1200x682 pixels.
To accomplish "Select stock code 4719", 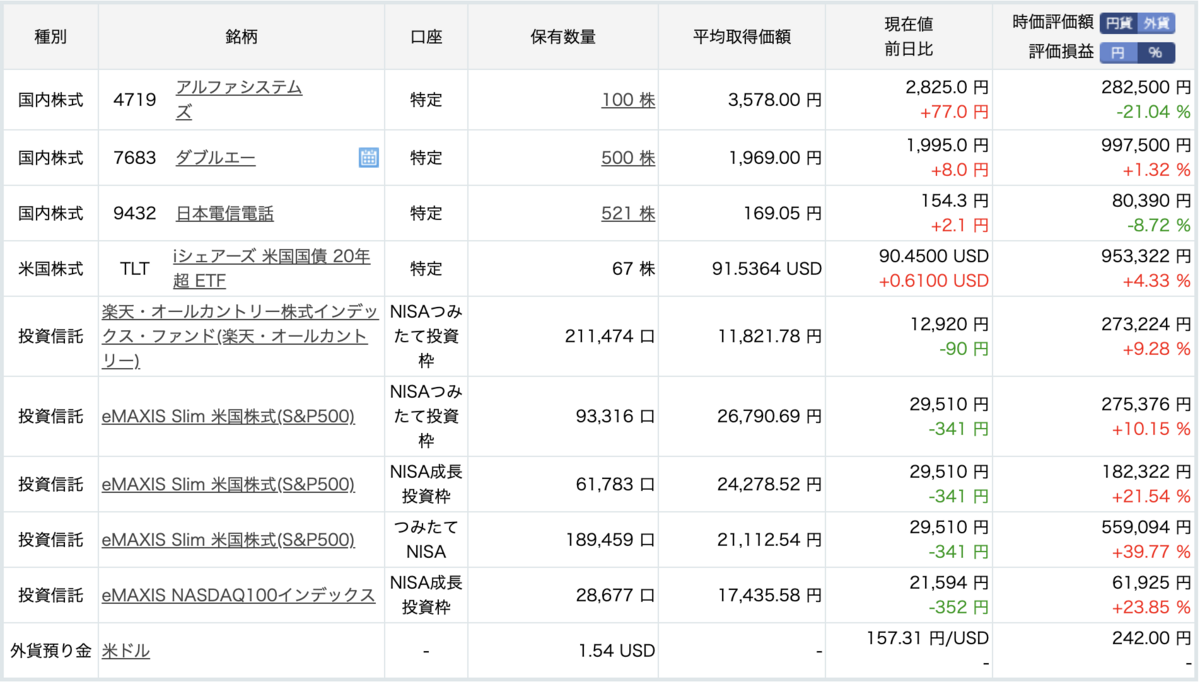I will coord(137,100).
